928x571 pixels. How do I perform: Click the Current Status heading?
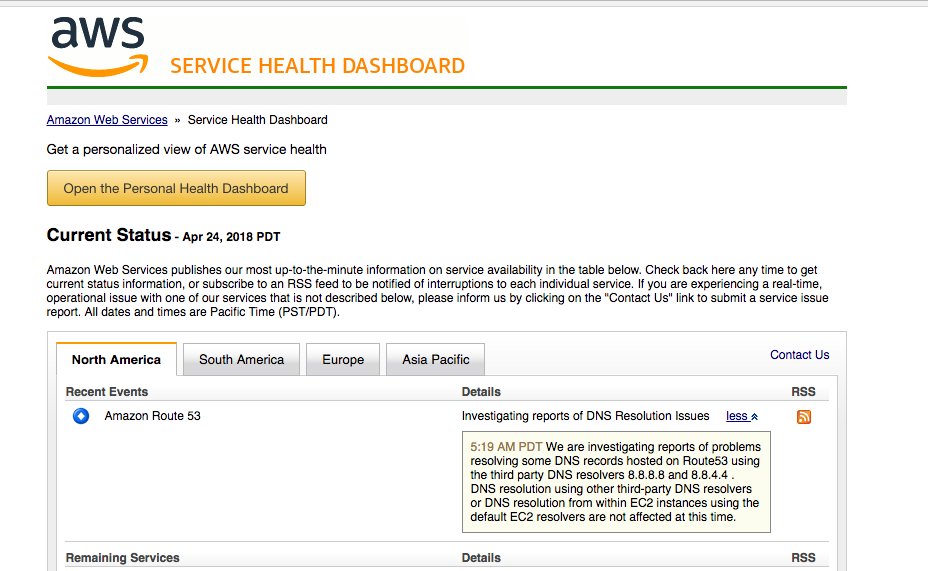coord(109,235)
